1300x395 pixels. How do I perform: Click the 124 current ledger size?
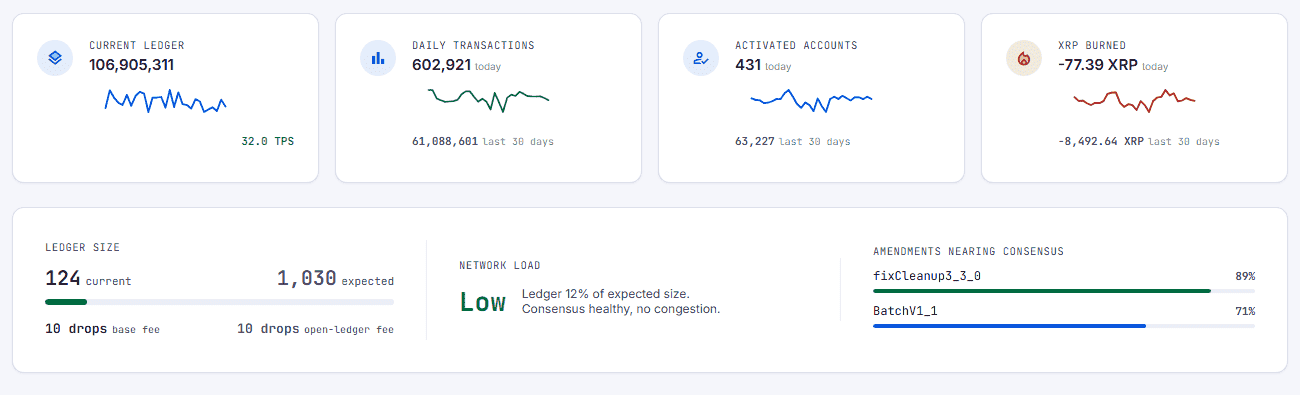coord(62,279)
